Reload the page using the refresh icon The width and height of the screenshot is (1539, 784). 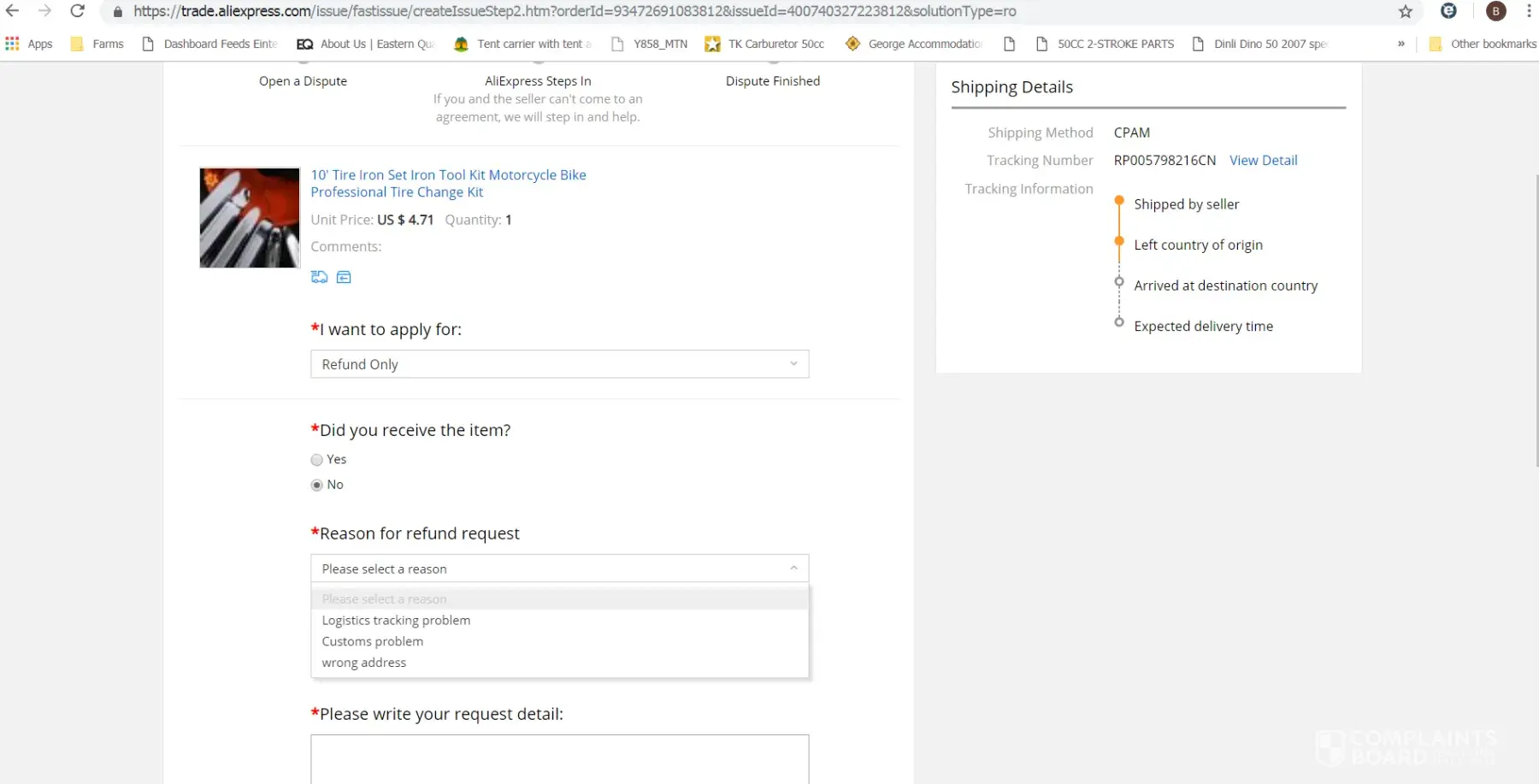pyautogui.click(x=77, y=11)
